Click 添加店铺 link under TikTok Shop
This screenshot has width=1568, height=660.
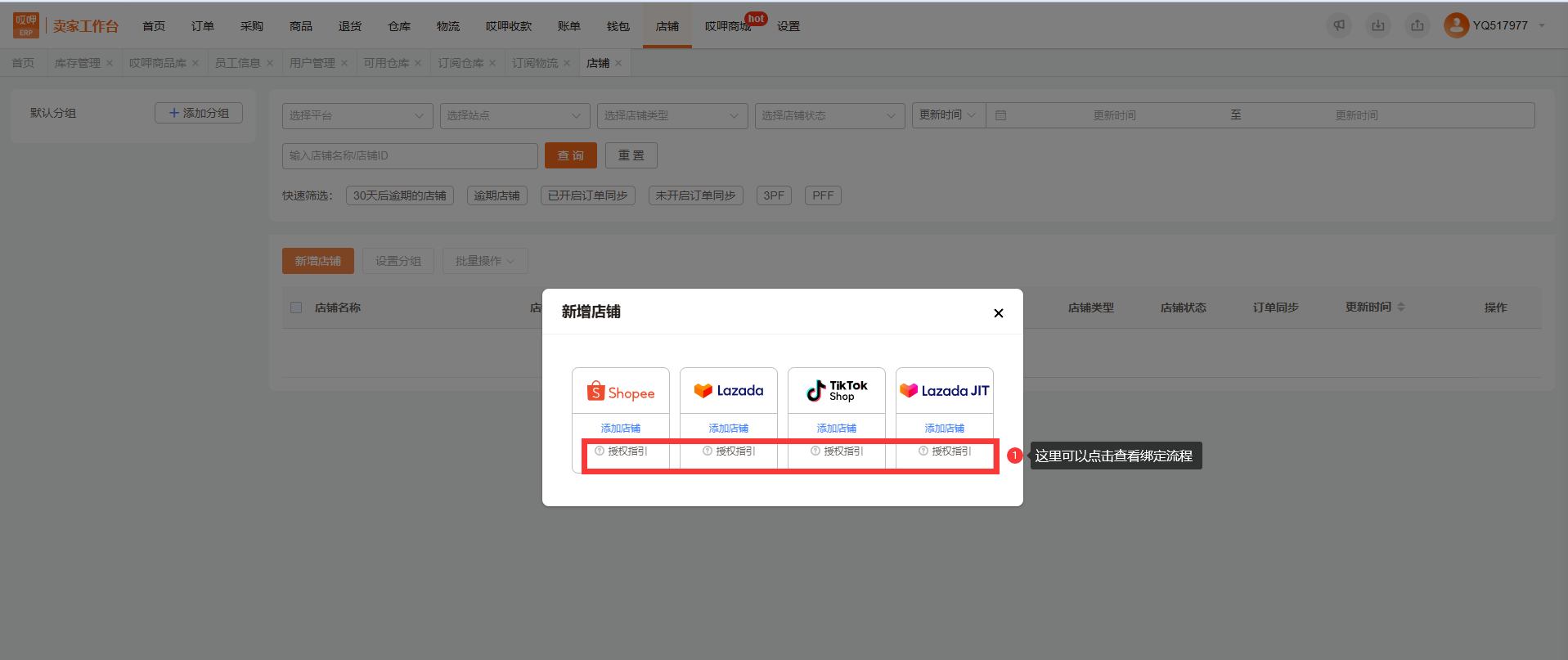(837, 429)
